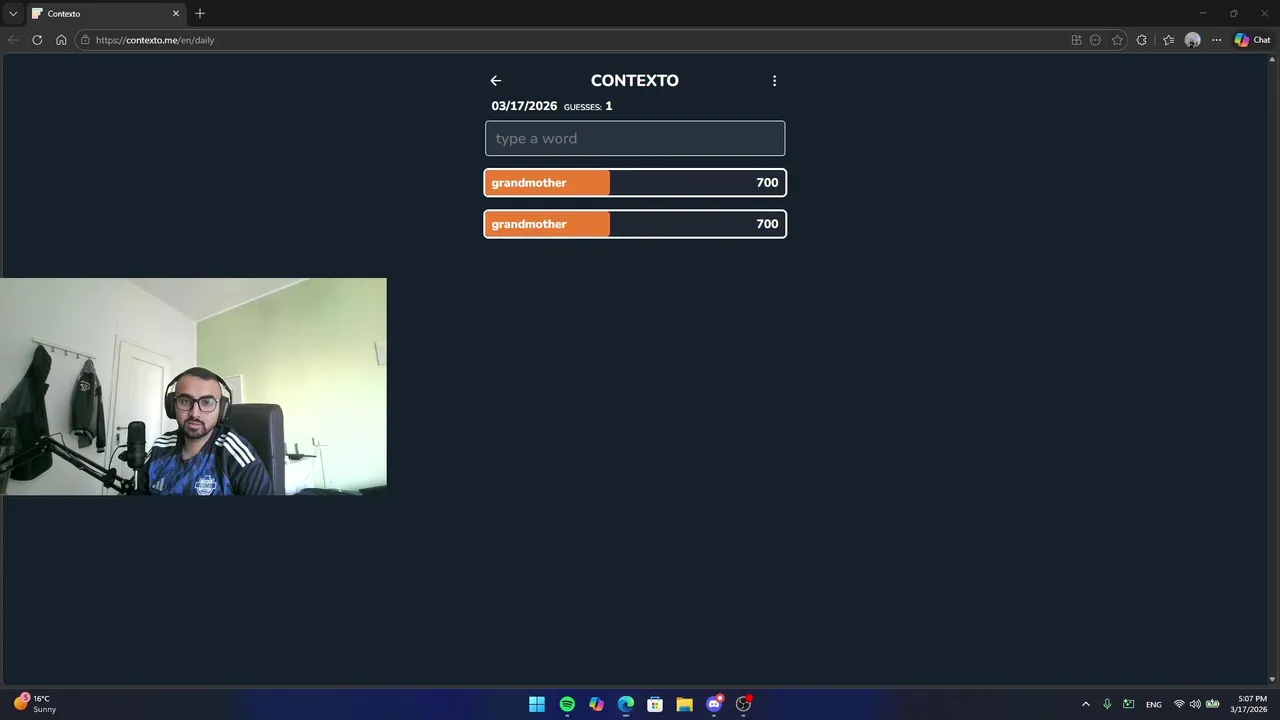Image resolution: width=1280 pixels, height=720 pixels.
Task: Open the favorites list icon
Action: point(1168,40)
